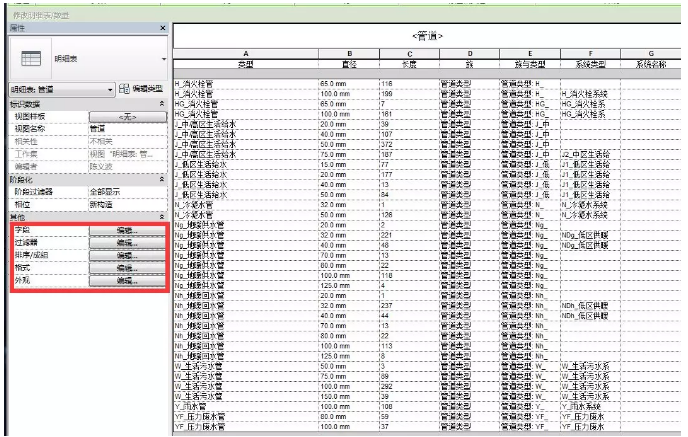Viewport: 688px width, 437px height.
Task: Click the diameter cell 15.0 mm
Action: 349,165
